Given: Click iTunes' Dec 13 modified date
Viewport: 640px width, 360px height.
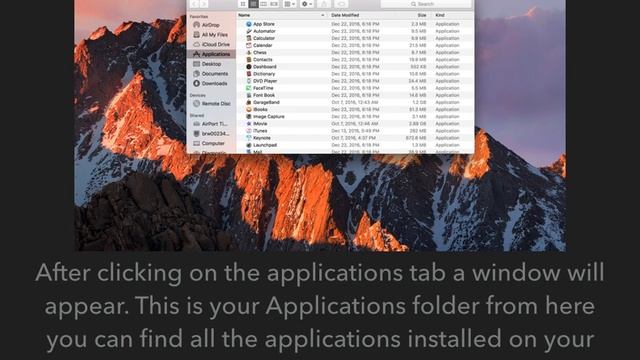Looking at the screenshot, I should click(x=355, y=131).
